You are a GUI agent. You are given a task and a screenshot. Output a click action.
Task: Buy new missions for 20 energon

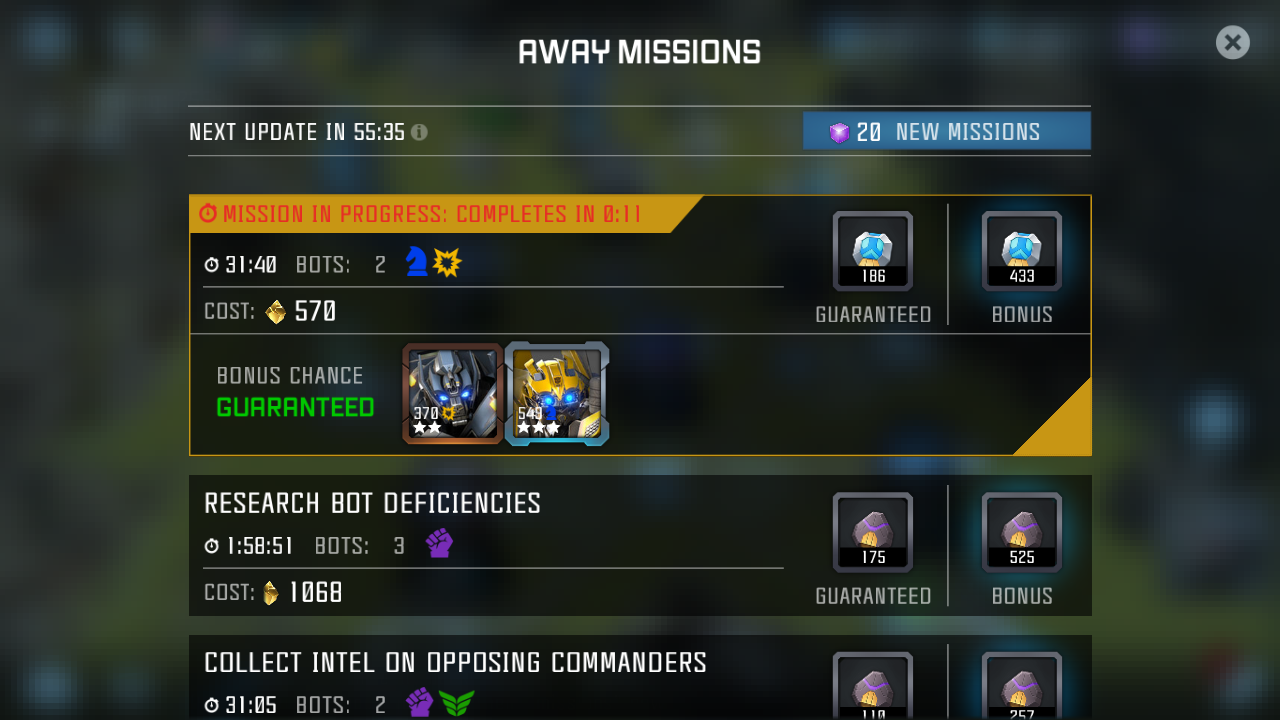pos(946,131)
